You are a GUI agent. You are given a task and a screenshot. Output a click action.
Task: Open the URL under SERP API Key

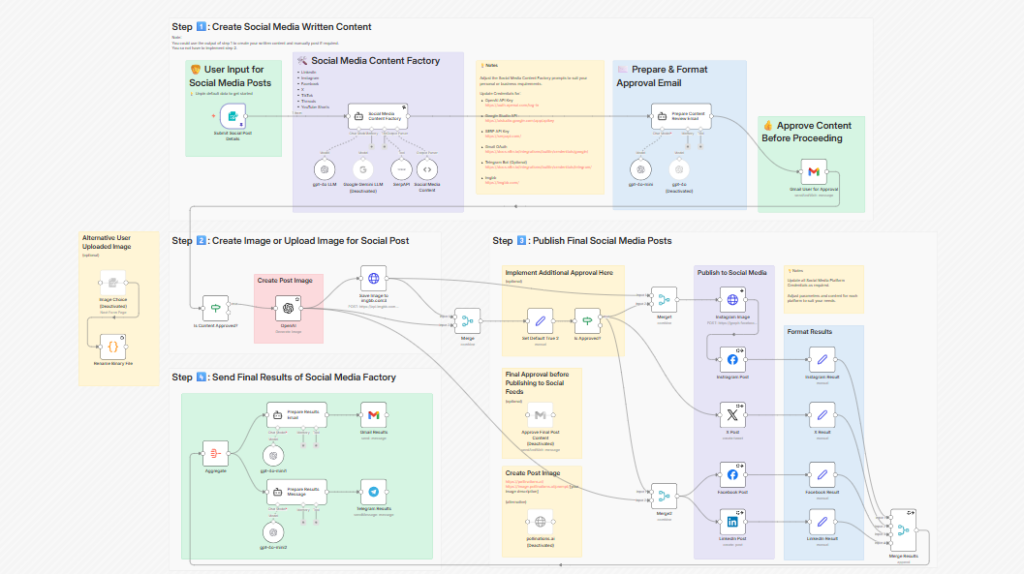point(503,136)
